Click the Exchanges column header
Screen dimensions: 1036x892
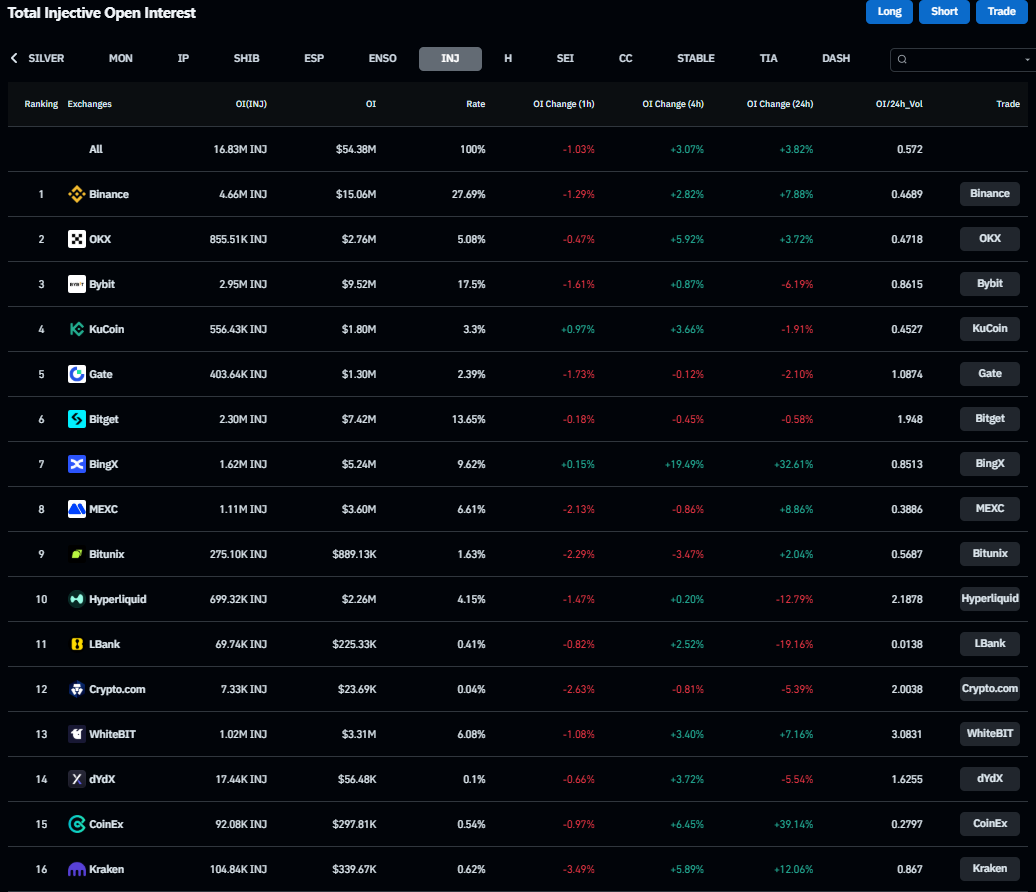pos(89,104)
